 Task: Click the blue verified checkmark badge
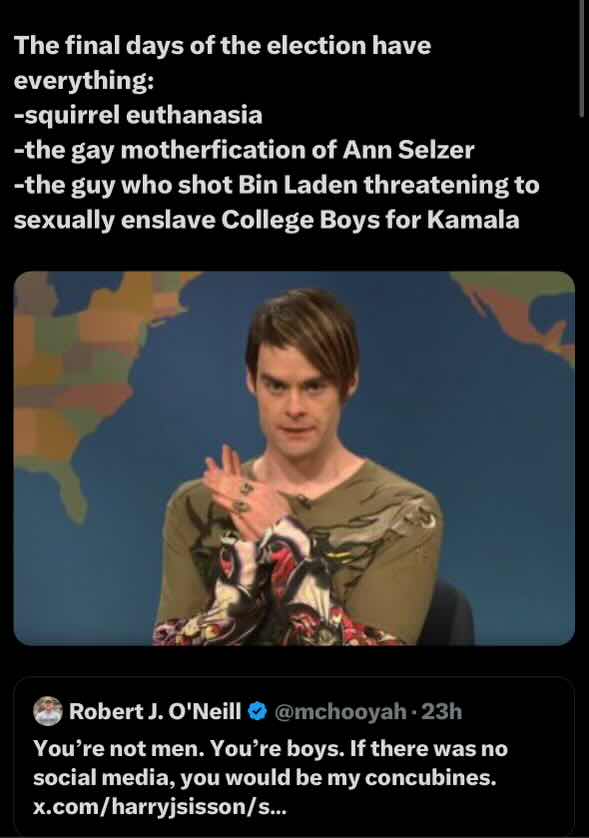click(258, 711)
